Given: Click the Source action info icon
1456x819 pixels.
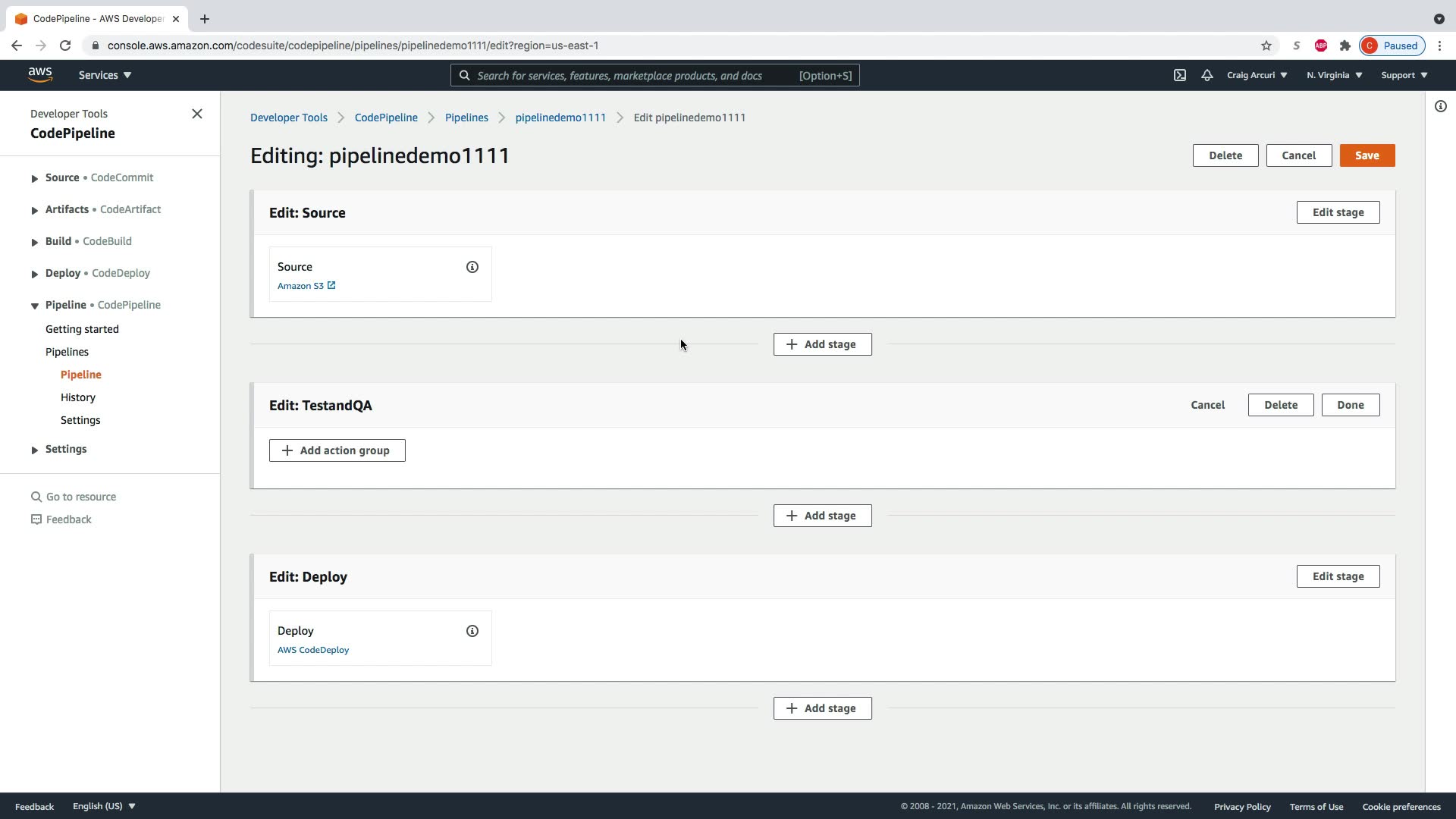Looking at the screenshot, I should [472, 267].
